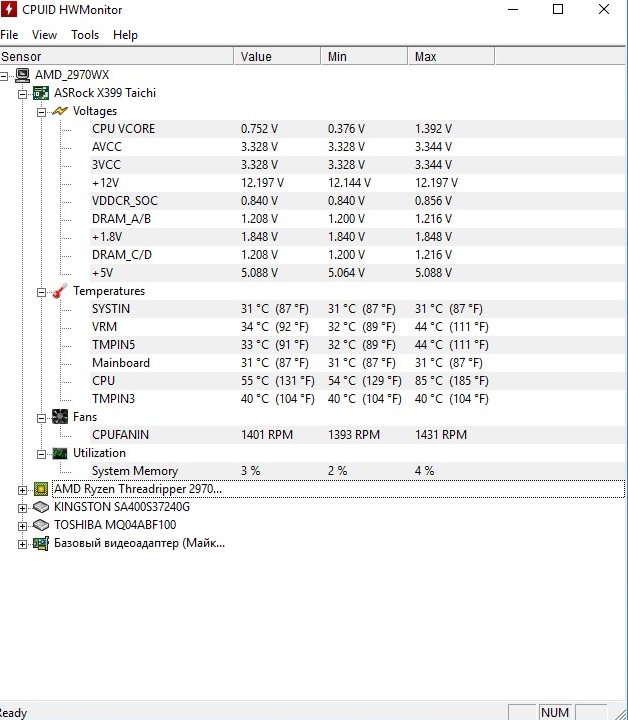628x720 pixels.
Task: Select the VDDCR_SOC row
Action: pos(358,201)
